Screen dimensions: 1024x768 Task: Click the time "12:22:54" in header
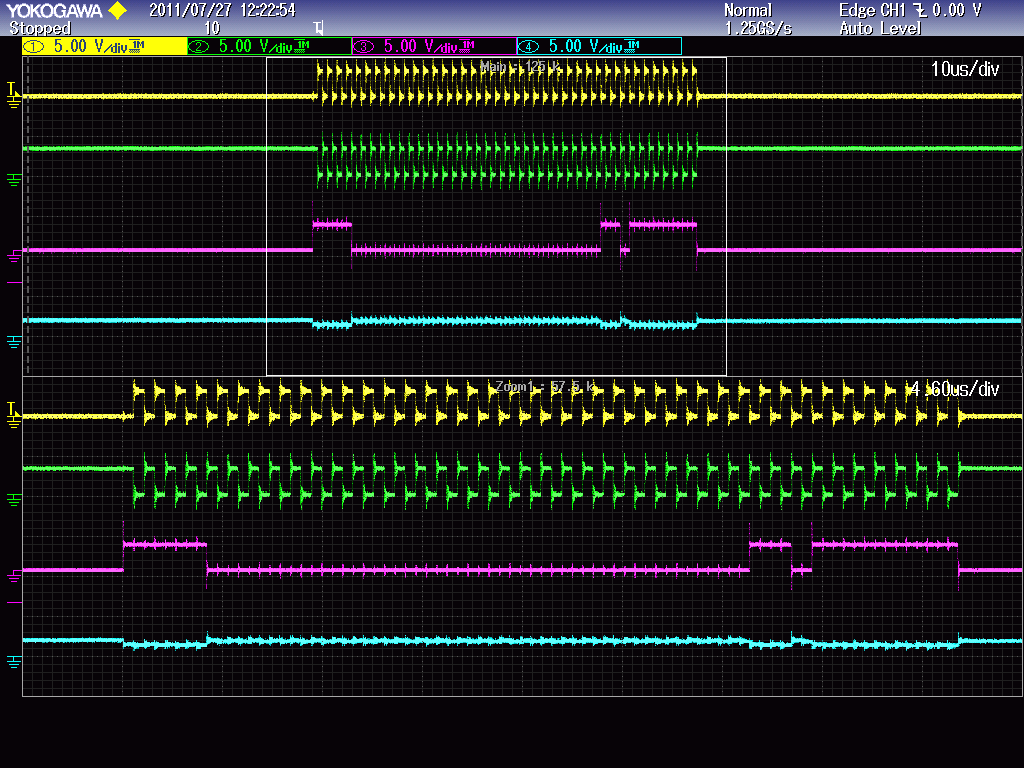tap(268, 10)
